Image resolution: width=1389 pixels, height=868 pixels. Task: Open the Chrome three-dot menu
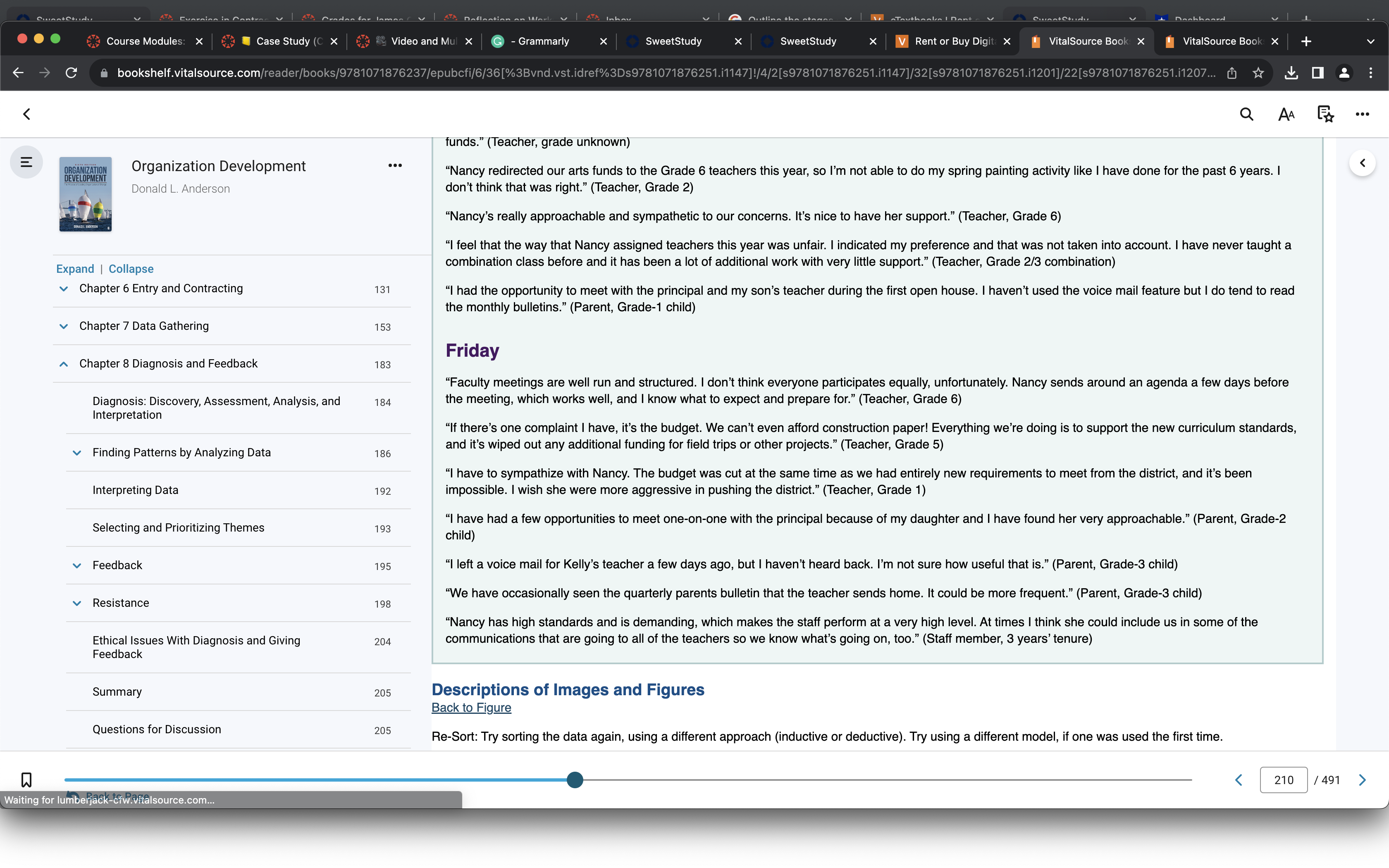point(1371,73)
